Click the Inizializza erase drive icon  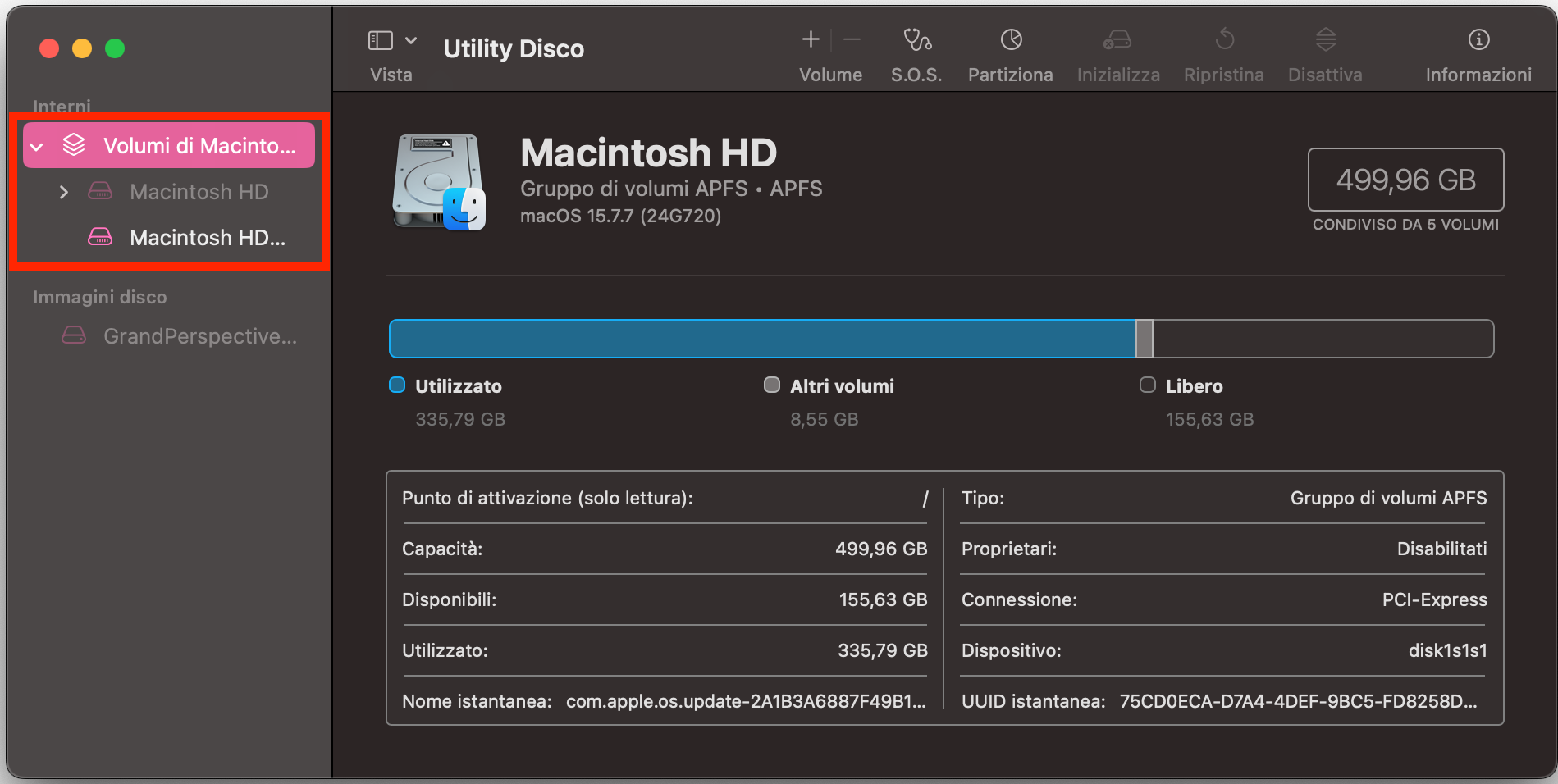pos(1117,39)
